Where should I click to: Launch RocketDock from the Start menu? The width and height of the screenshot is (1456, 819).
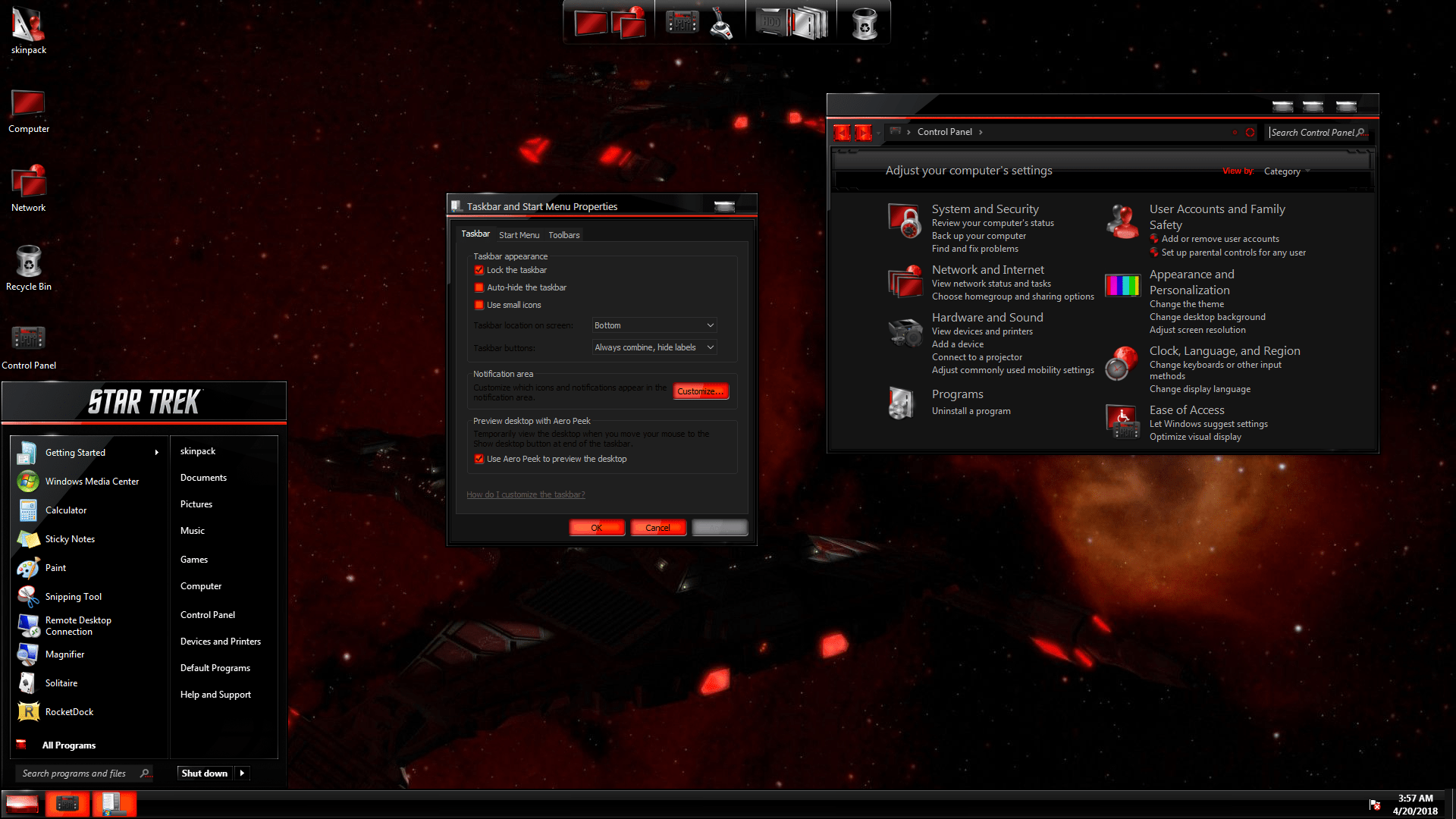point(89,712)
